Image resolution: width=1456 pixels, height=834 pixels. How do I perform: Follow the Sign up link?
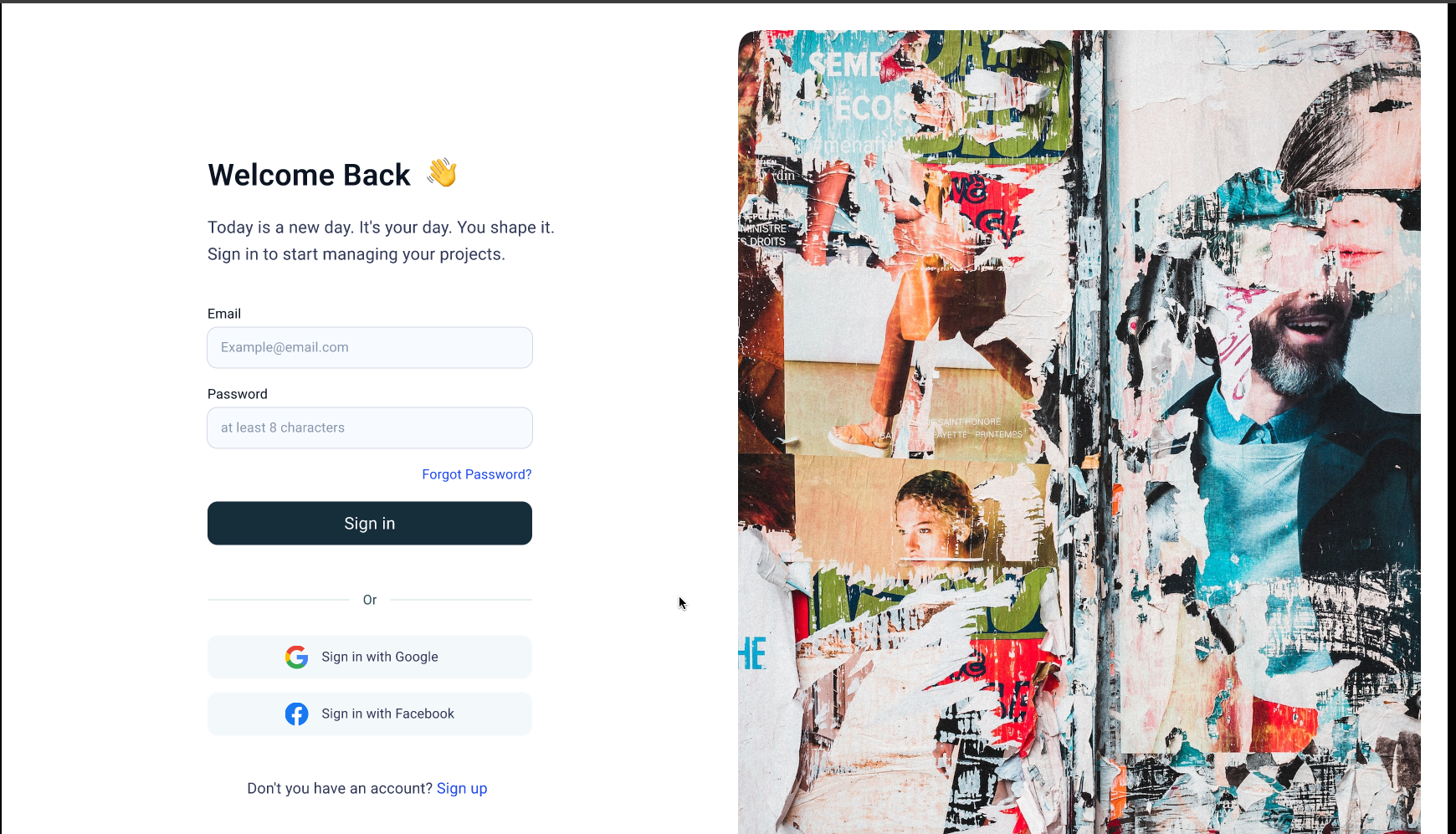coord(462,788)
